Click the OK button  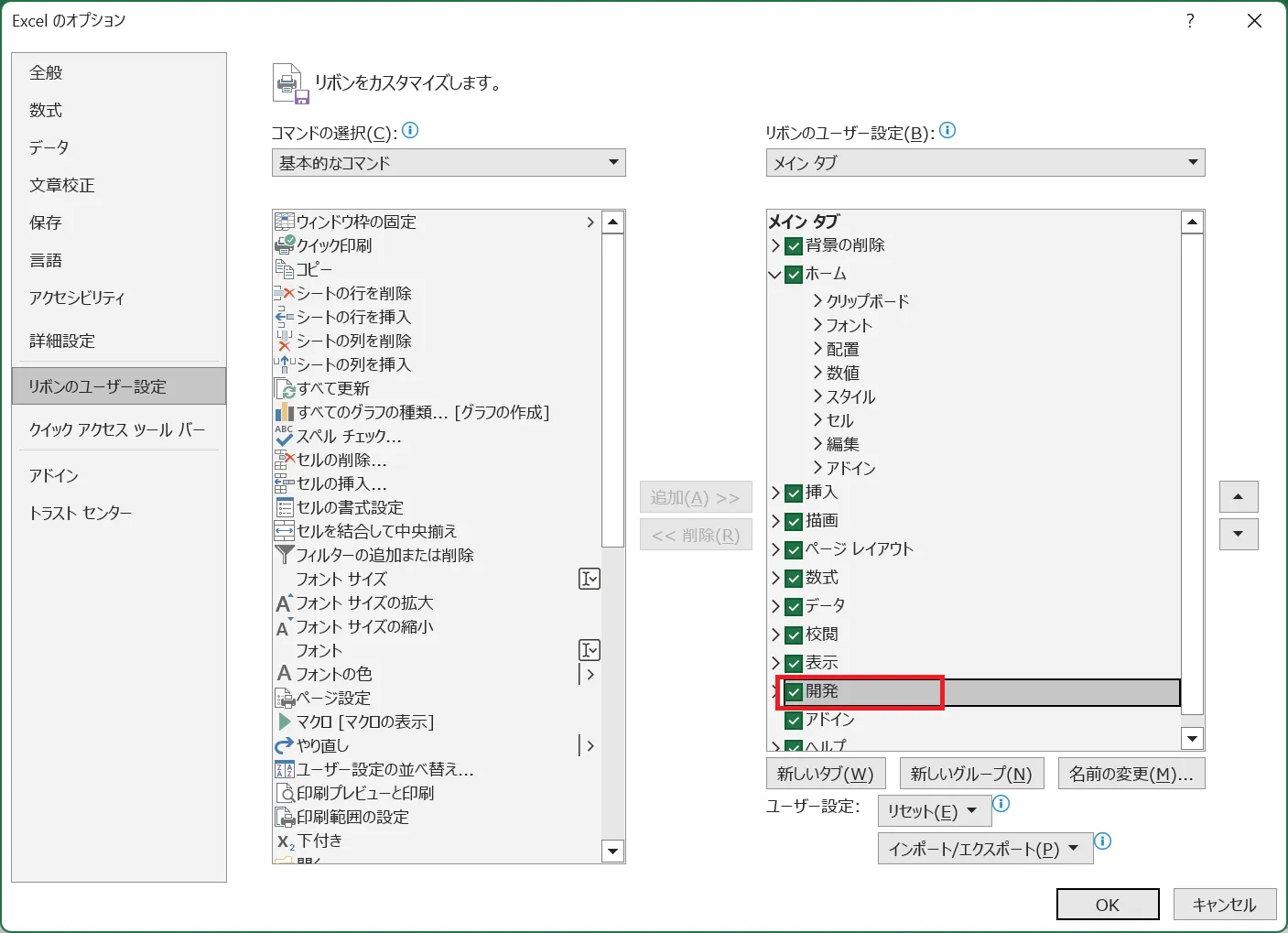click(1107, 905)
